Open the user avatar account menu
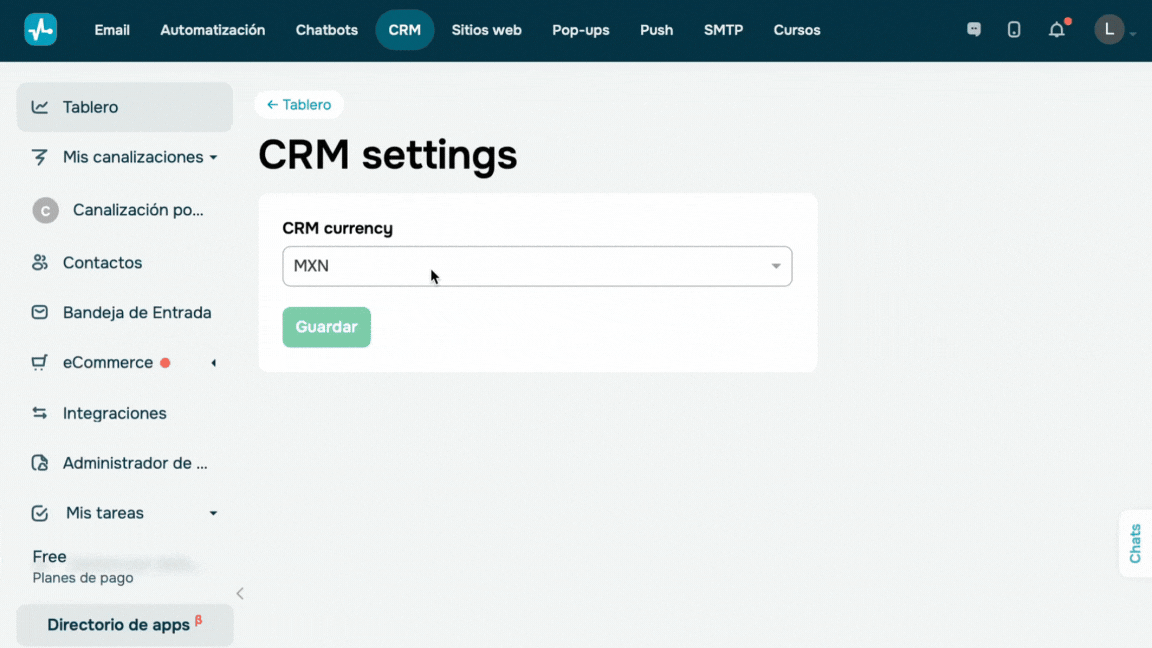The image size is (1152, 648). click(1110, 30)
